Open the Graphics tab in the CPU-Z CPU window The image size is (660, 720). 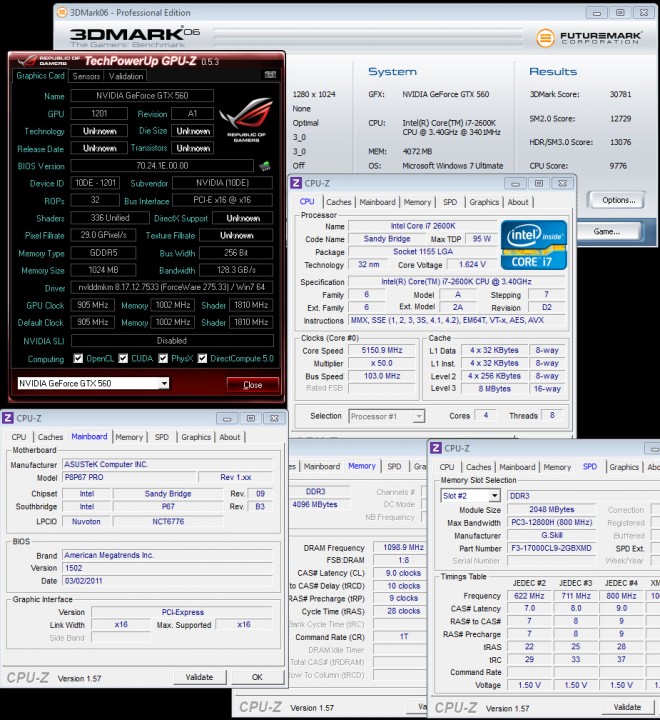pyautogui.click(x=484, y=202)
